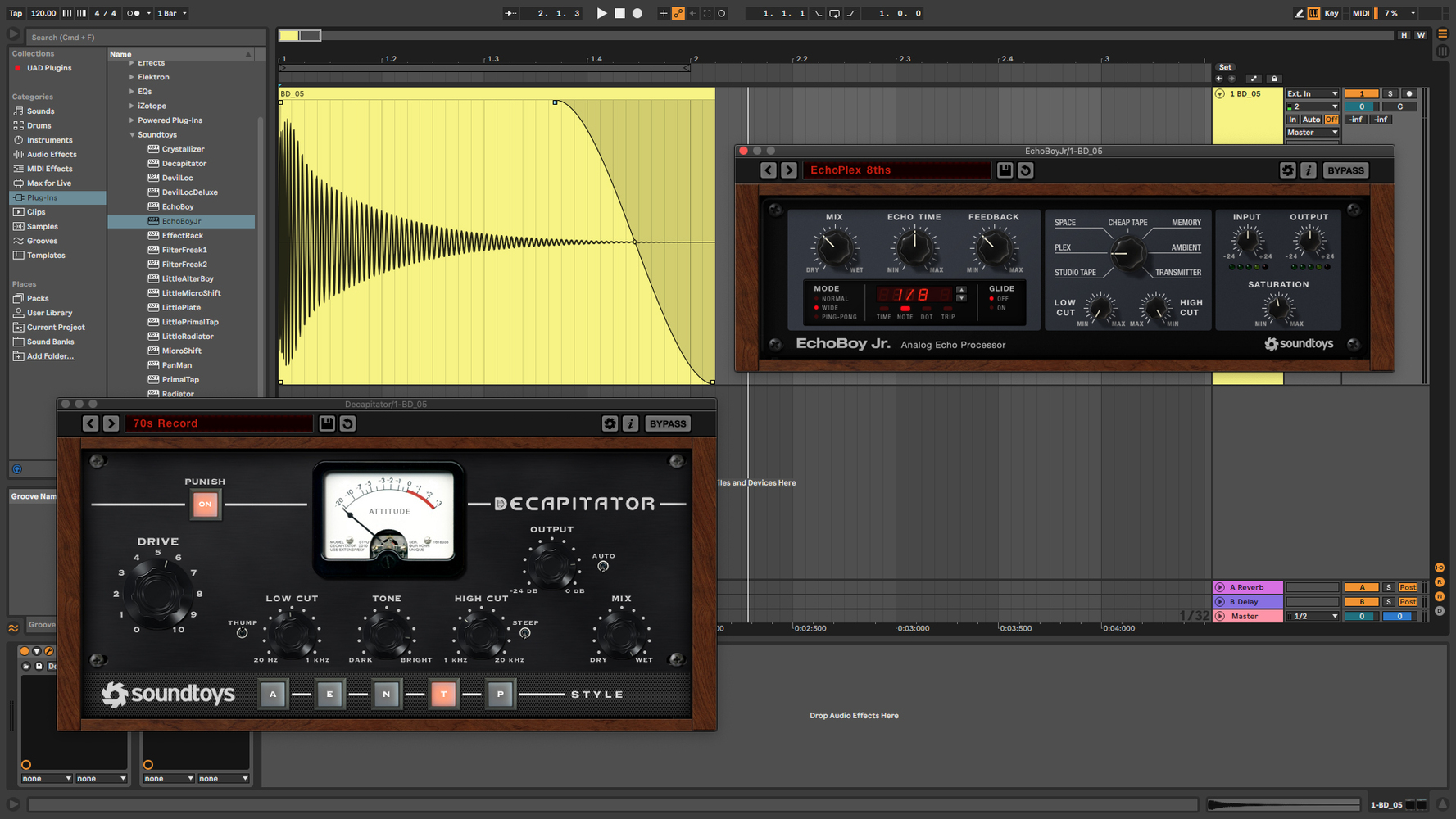This screenshot has height=819, width=1456.
Task: Click EchoBoy Jr. Saturation knob
Action: (1277, 308)
